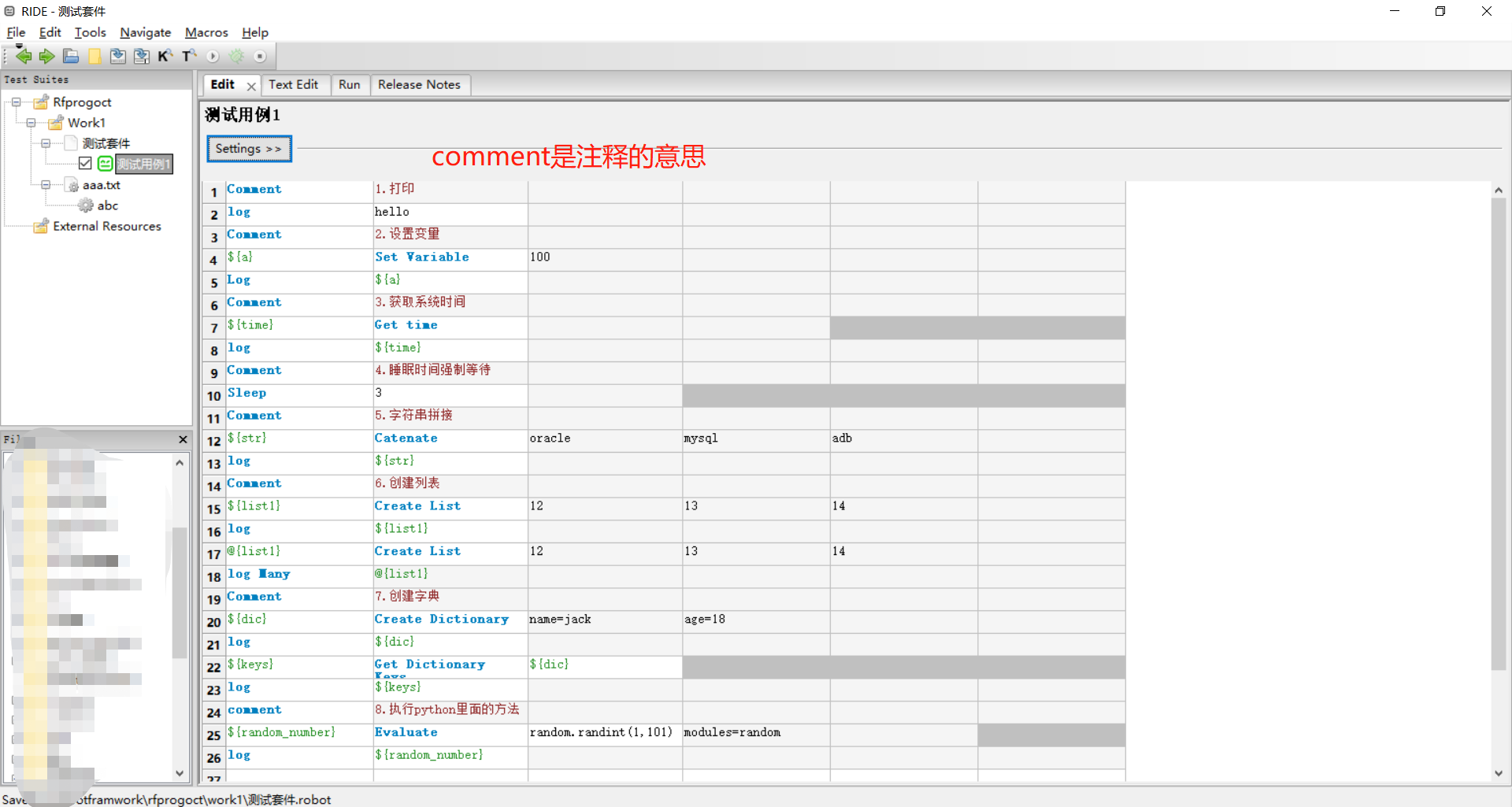Open the Search Tests tool (T icon)
1512x807 pixels.
coord(189,56)
